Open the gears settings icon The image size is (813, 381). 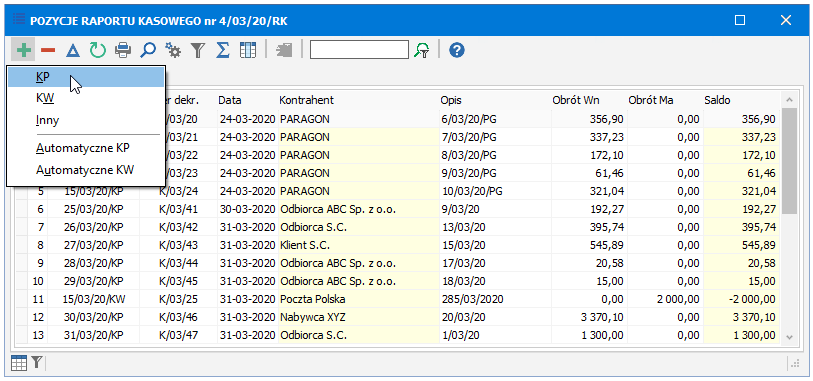coord(173,50)
